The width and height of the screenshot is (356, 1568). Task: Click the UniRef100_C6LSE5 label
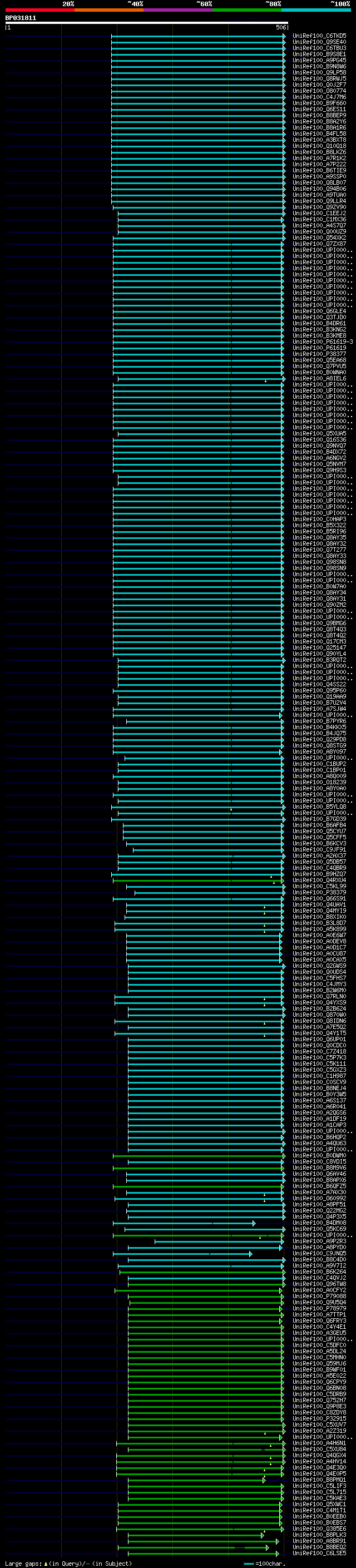tap(319, 1554)
